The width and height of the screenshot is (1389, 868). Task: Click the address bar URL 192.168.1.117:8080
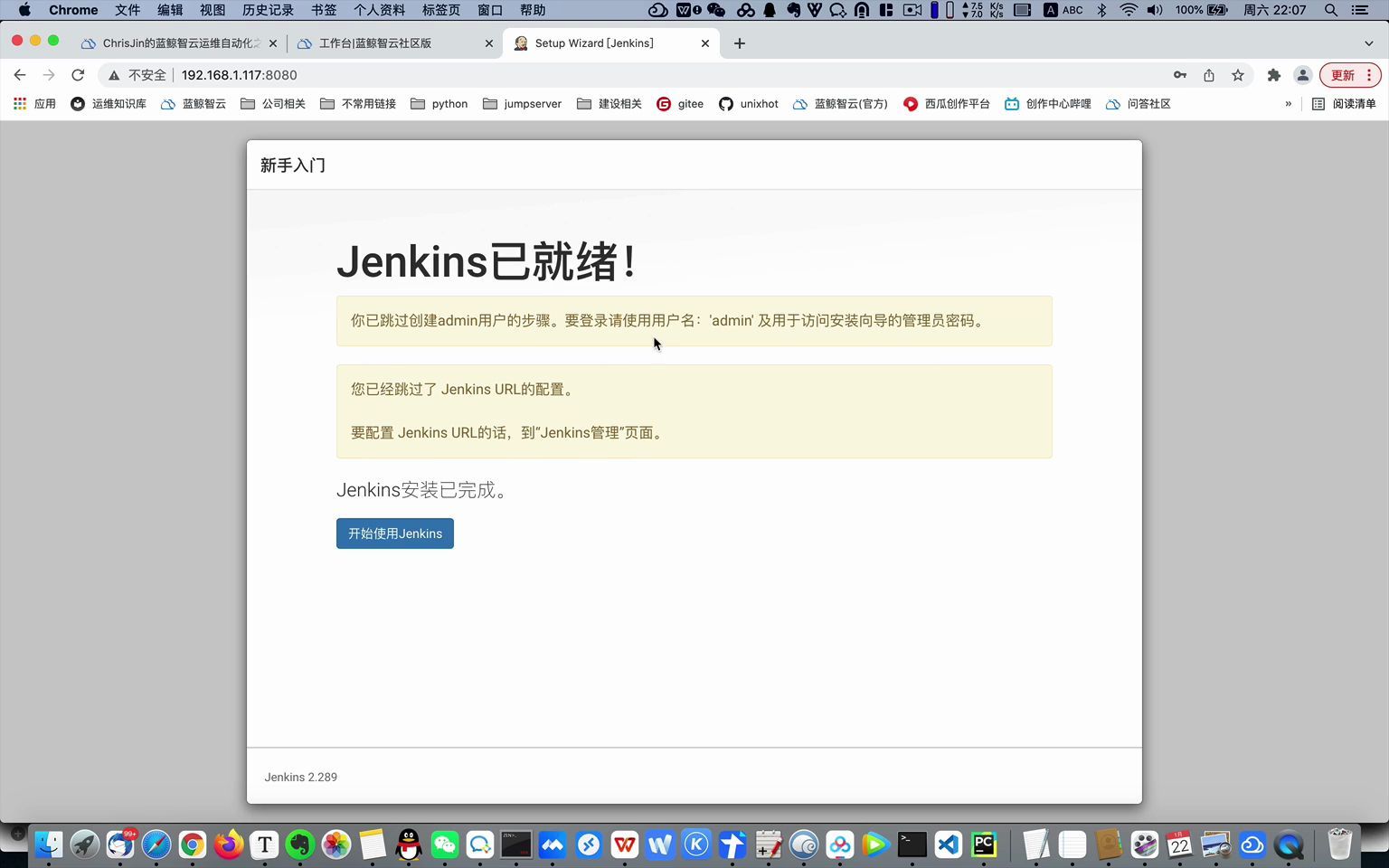240,75
